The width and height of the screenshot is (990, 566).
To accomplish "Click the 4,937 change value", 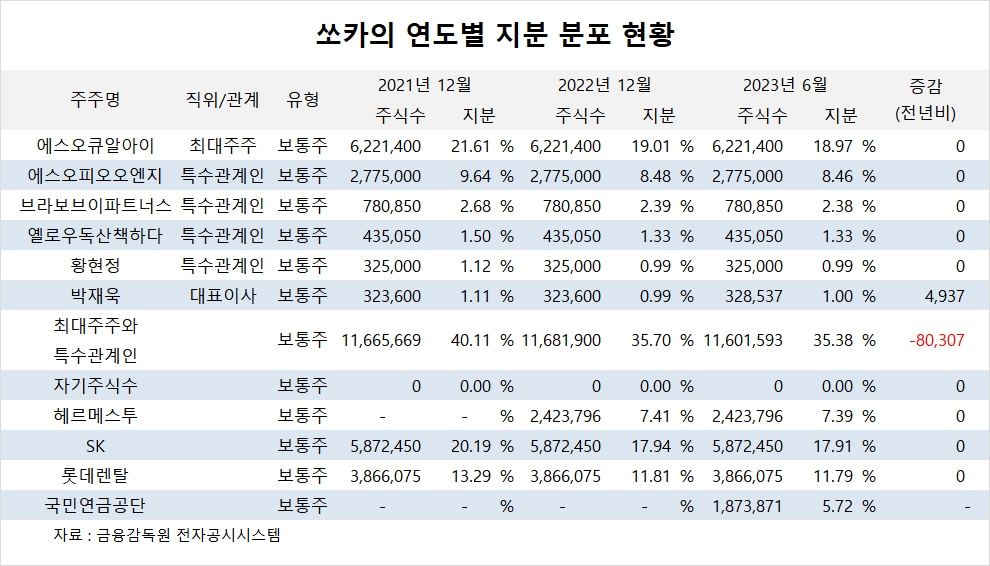I will pos(945,296).
